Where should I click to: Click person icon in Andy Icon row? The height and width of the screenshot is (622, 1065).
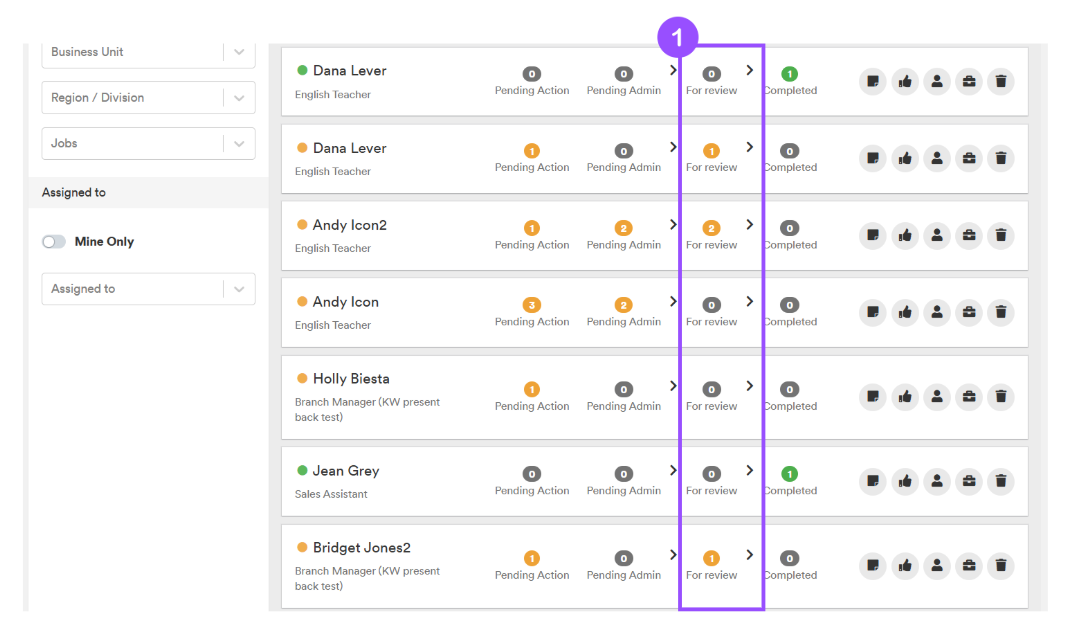tap(937, 313)
